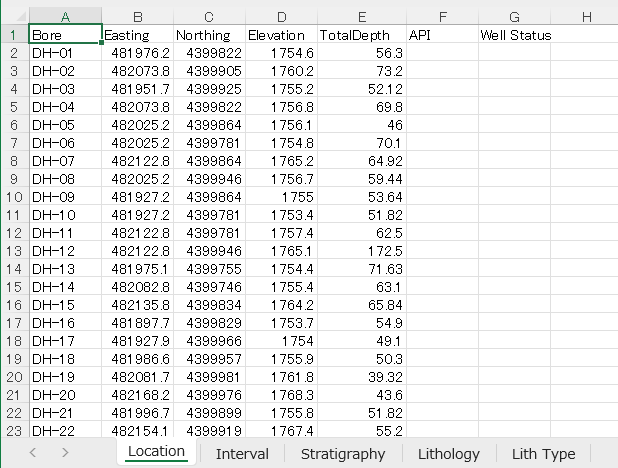Click the Well Status header cell
Image resolution: width=618 pixels, height=468 pixels.
(x=514, y=35)
